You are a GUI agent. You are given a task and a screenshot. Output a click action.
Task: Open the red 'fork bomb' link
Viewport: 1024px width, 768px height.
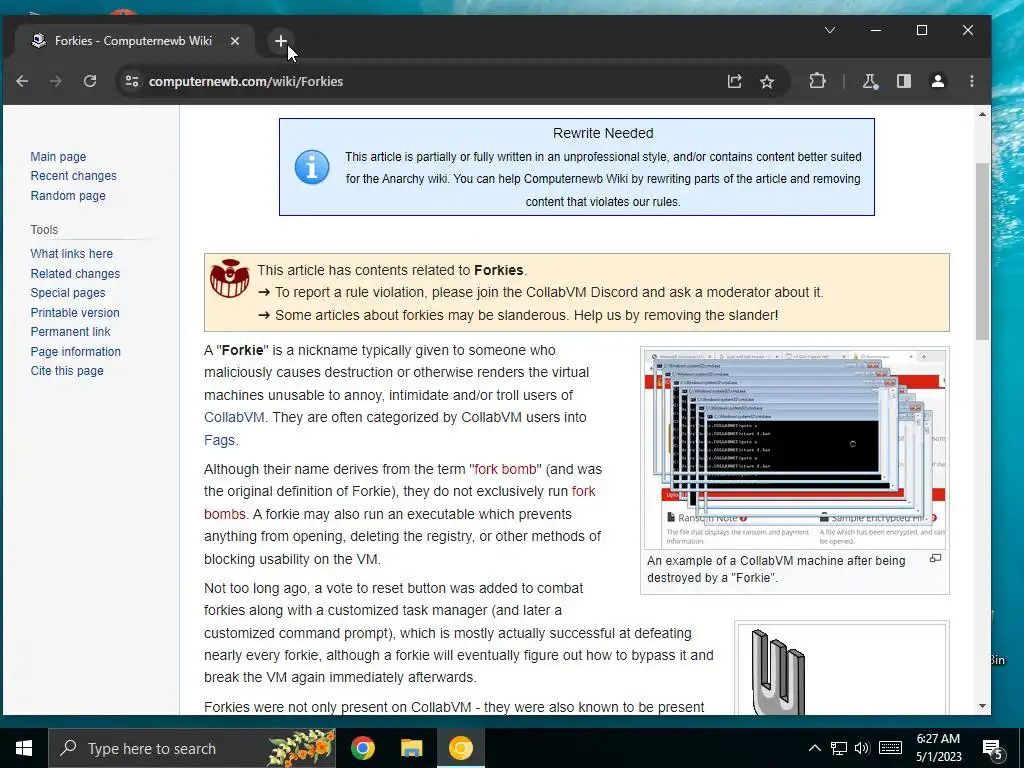(505, 469)
